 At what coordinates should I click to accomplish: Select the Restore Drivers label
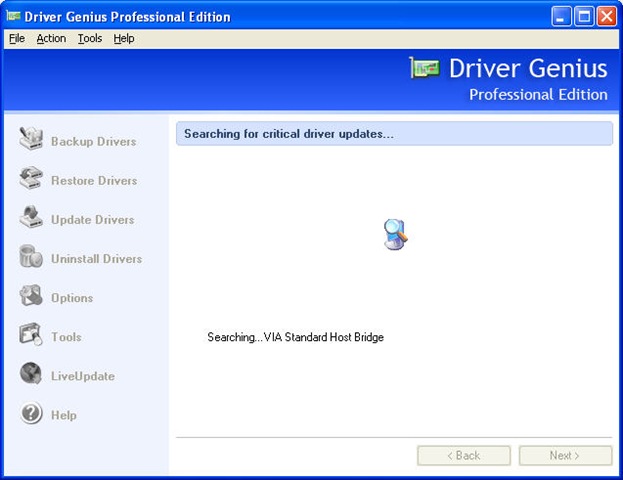coord(94,181)
